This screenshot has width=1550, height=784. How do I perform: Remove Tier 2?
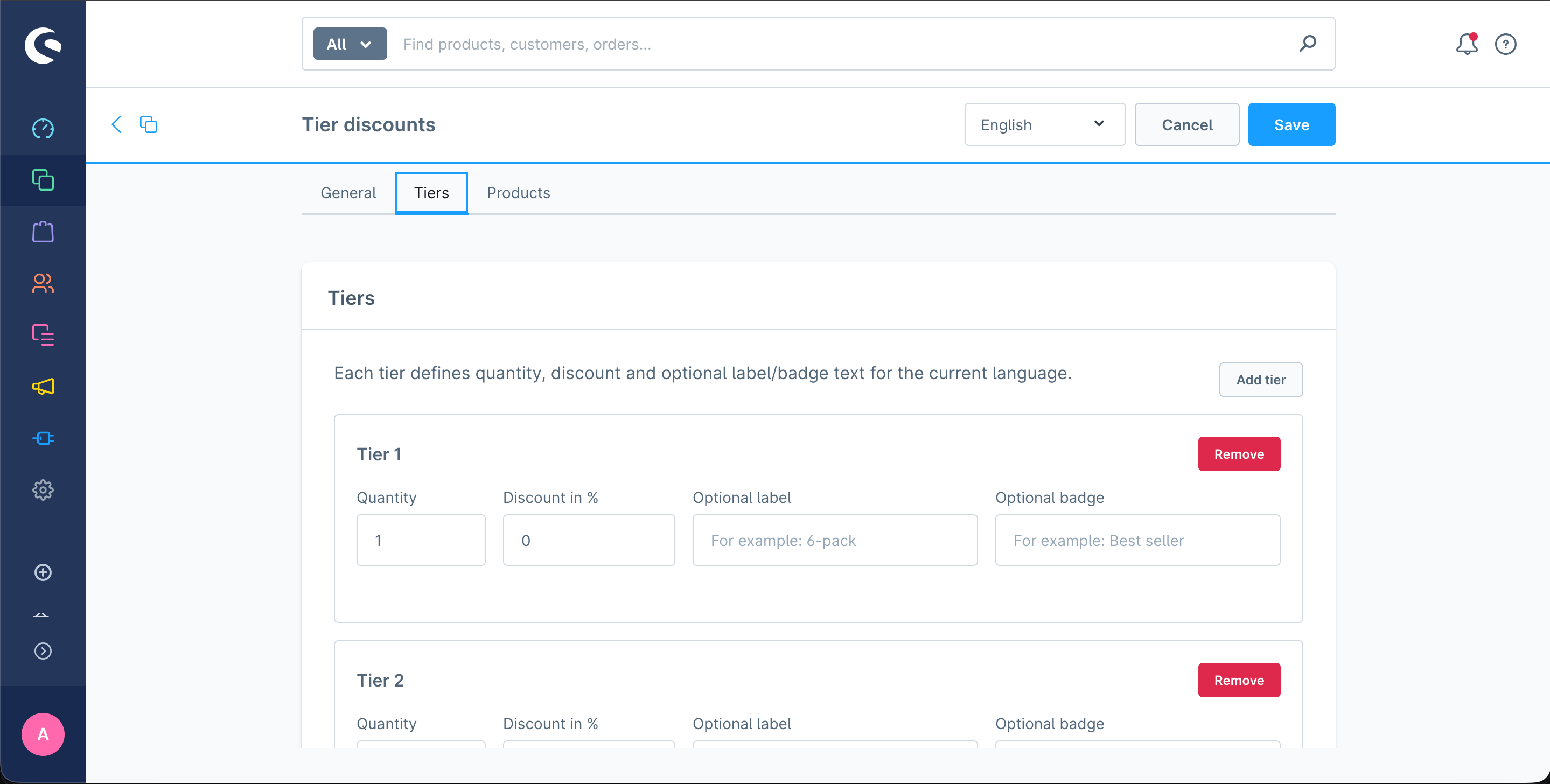pyautogui.click(x=1239, y=681)
